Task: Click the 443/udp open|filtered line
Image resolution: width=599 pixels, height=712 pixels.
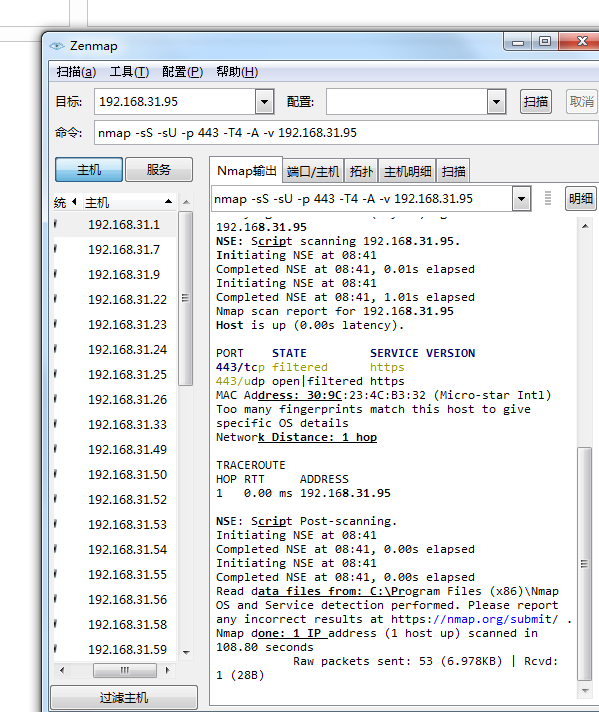Action: coord(310,381)
